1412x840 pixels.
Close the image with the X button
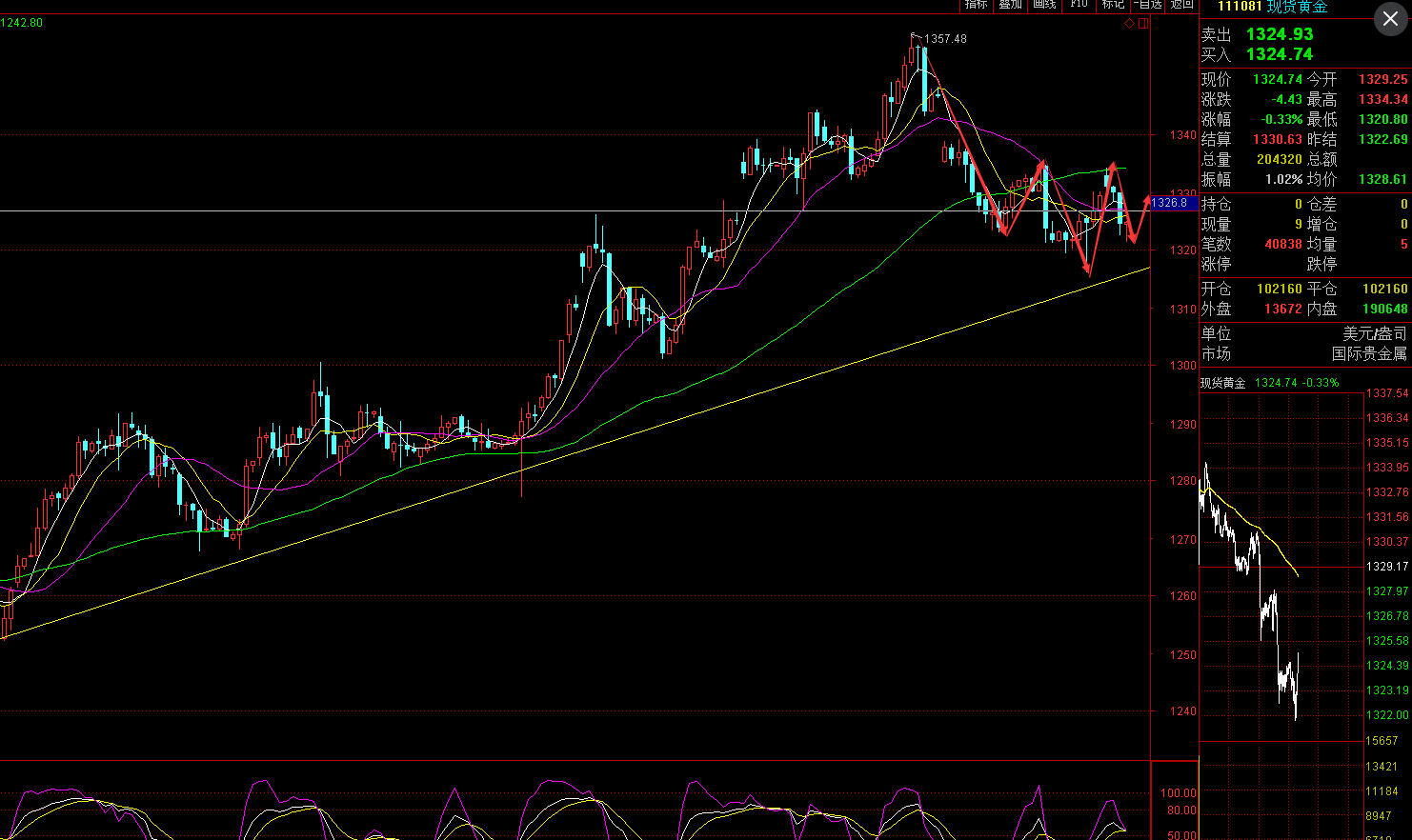pyautogui.click(x=1390, y=19)
